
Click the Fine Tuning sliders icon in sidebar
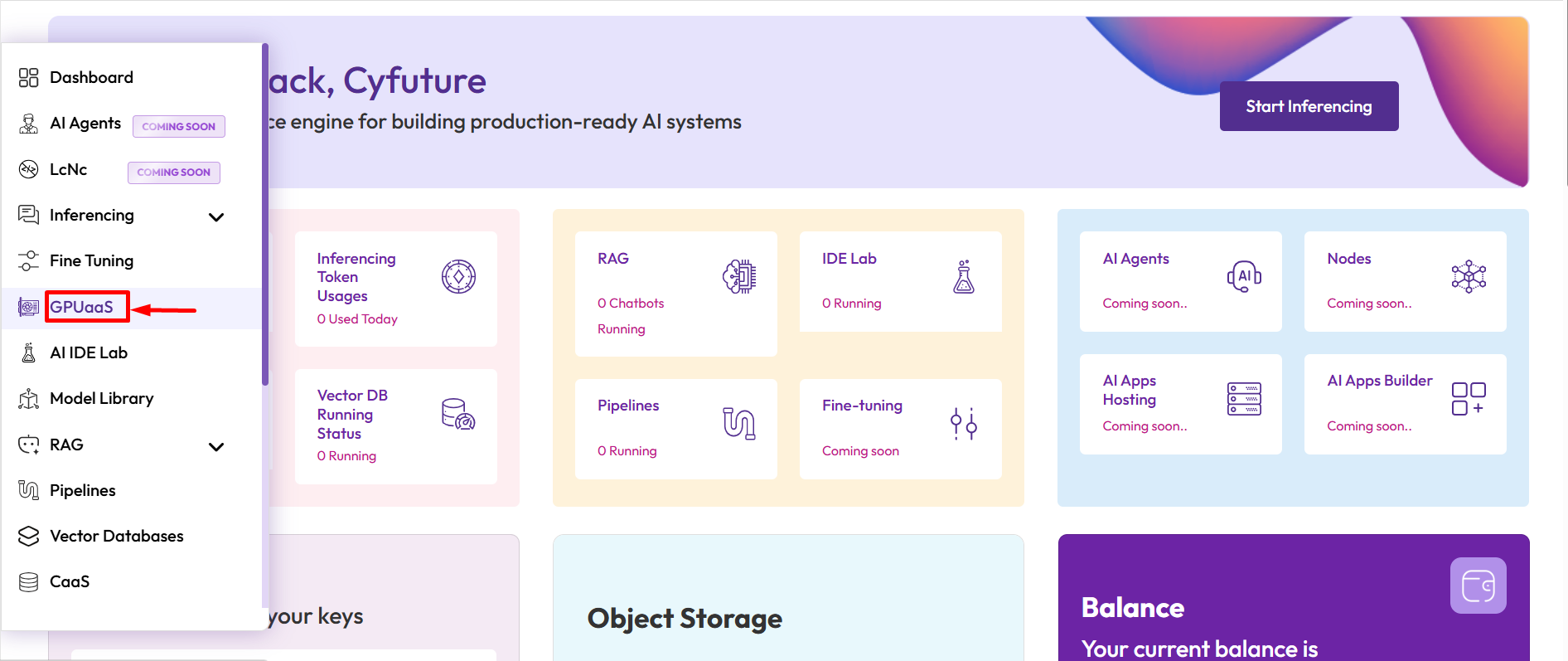point(28,260)
